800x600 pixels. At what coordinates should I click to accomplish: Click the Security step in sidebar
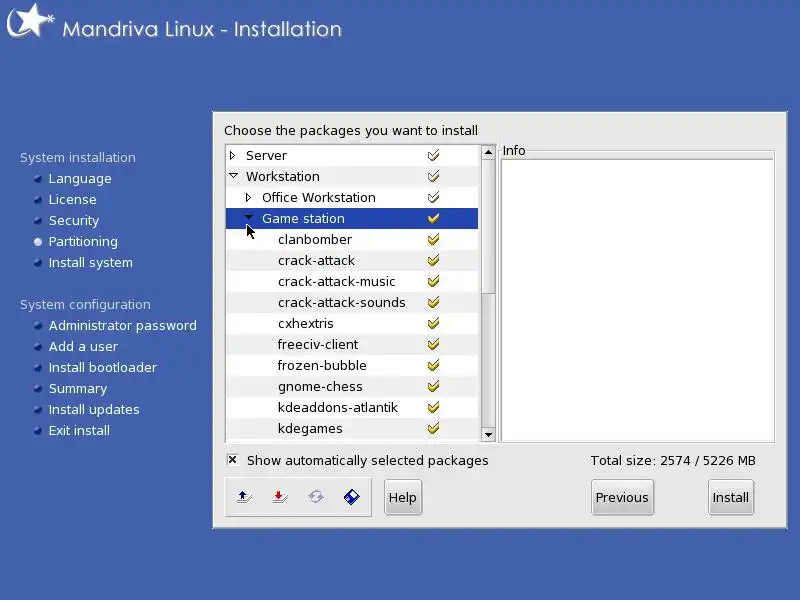[74, 220]
